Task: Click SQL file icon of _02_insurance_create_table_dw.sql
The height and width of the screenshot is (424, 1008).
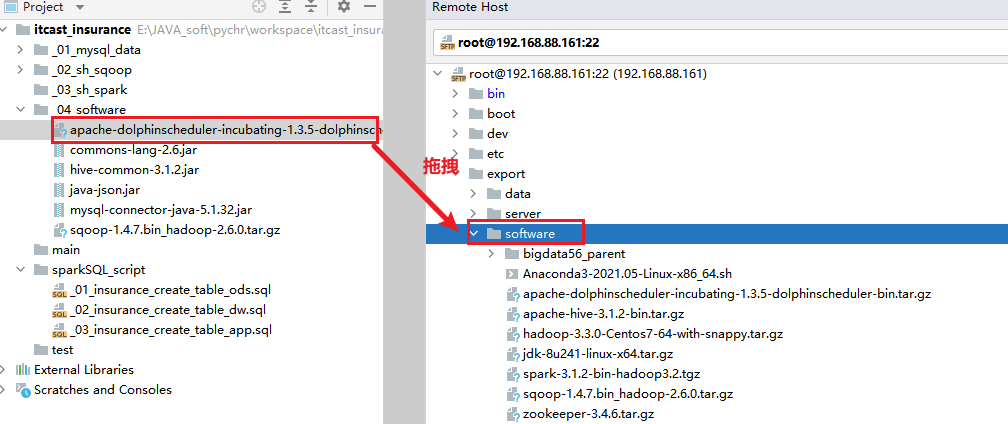Action: click(59, 310)
